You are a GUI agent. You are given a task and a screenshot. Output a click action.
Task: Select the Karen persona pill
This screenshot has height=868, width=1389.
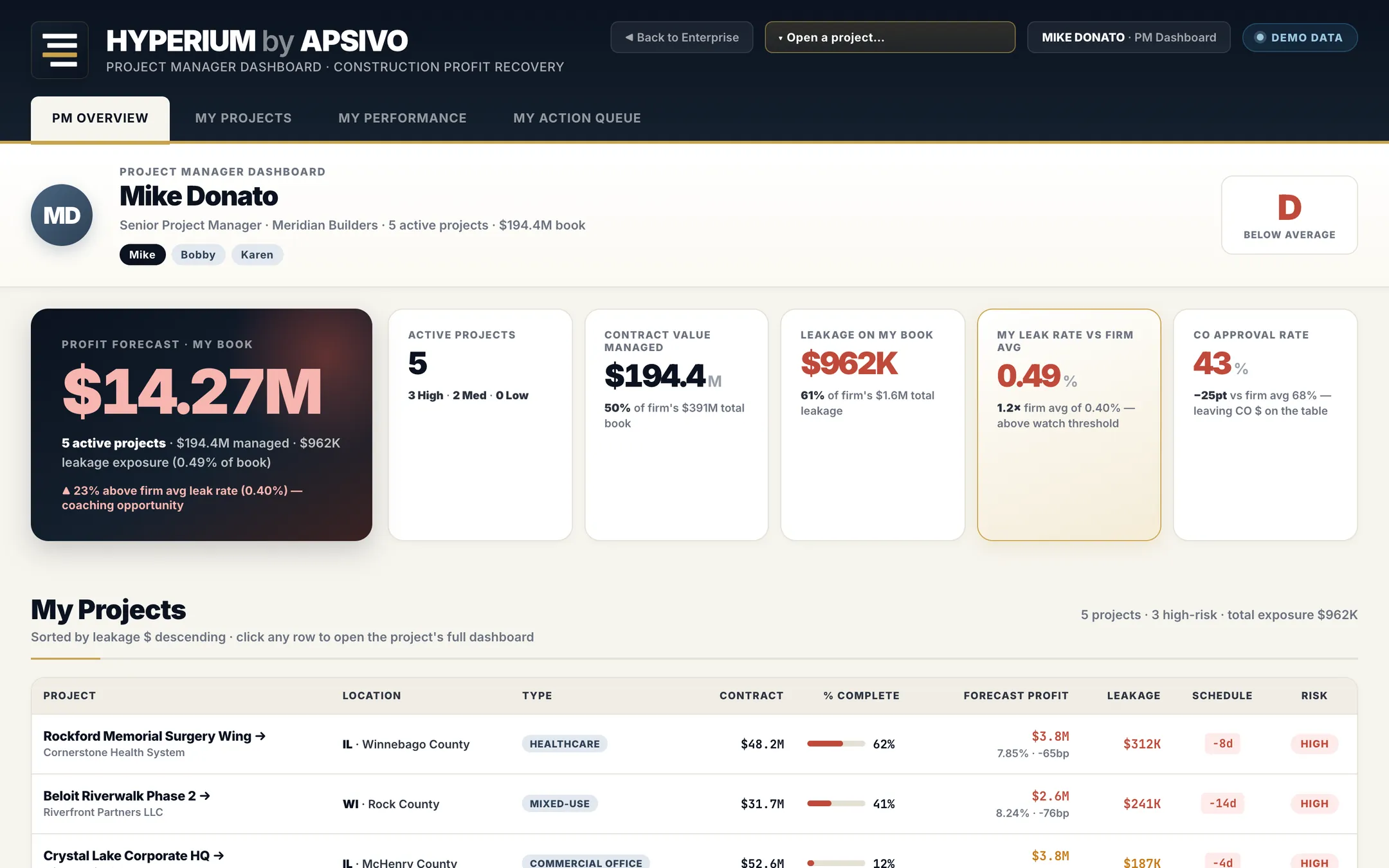[257, 255]
